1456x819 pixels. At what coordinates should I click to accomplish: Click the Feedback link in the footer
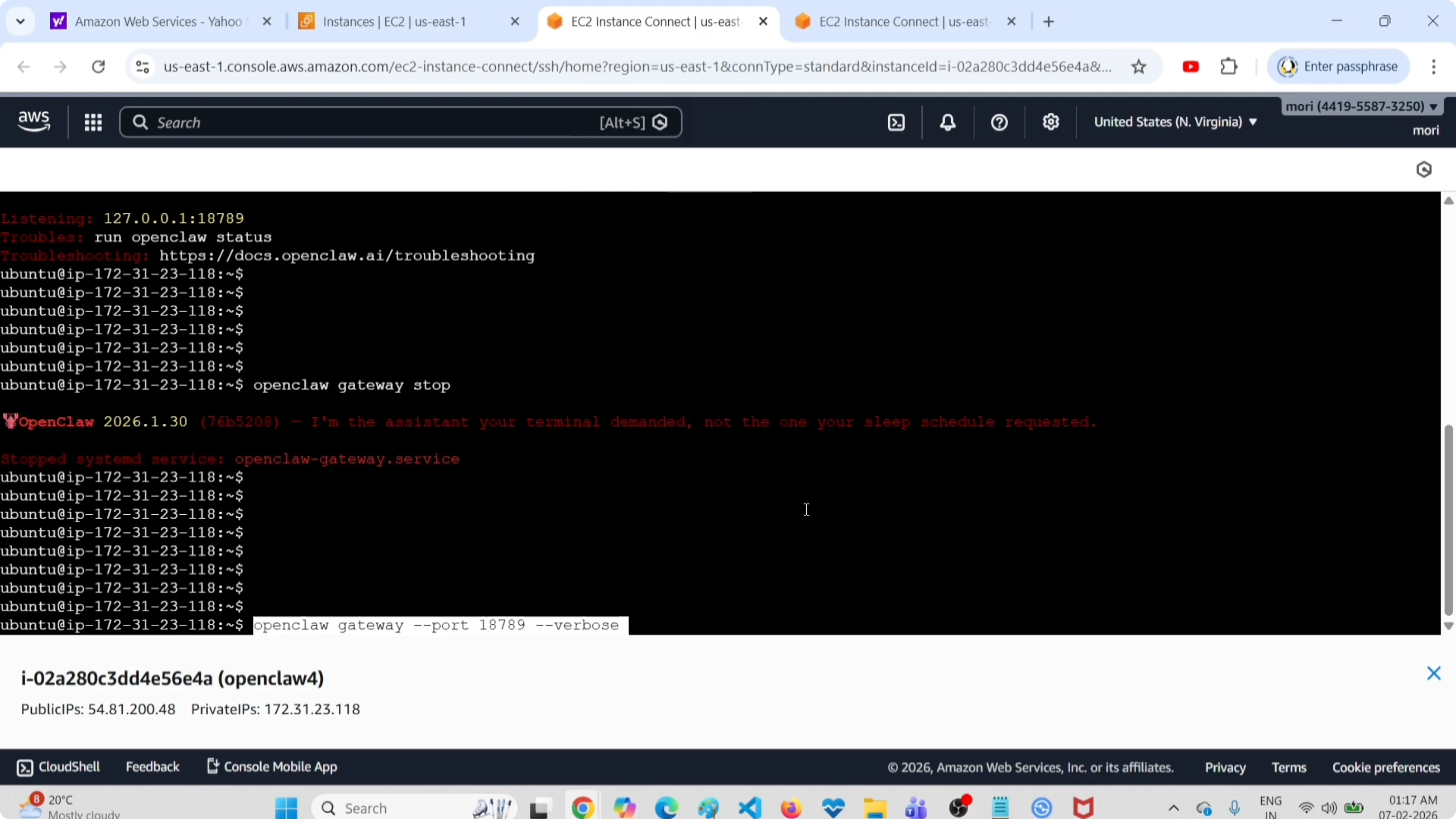(152, 767)
